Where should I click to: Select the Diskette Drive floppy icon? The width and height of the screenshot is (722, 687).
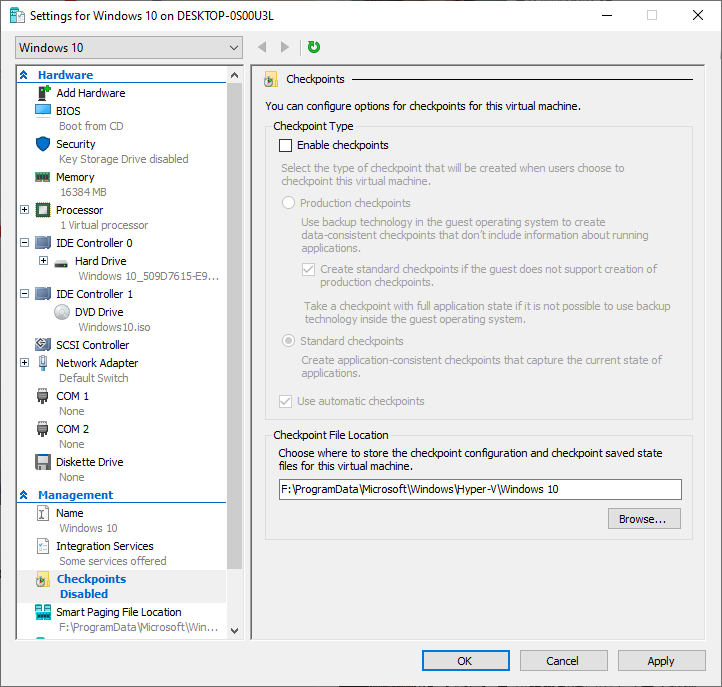pyautogui.click(x=43, y=462)
